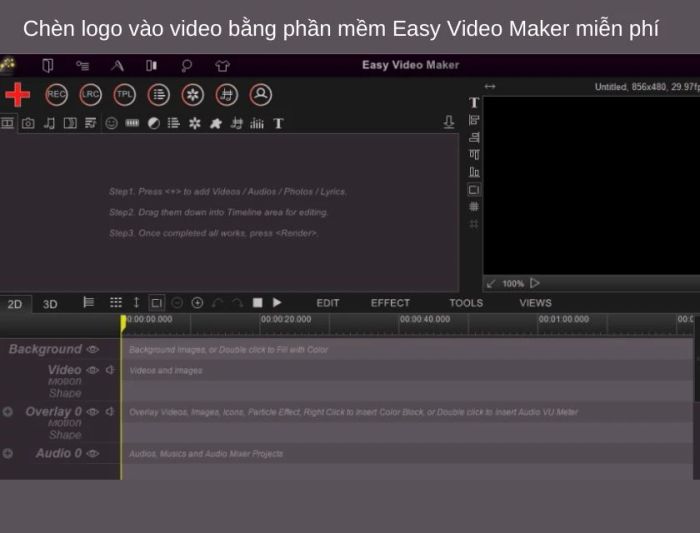Click the zoom in plus circle on timeline
Screen dimensions: 700x533
(x=197, y=303)
